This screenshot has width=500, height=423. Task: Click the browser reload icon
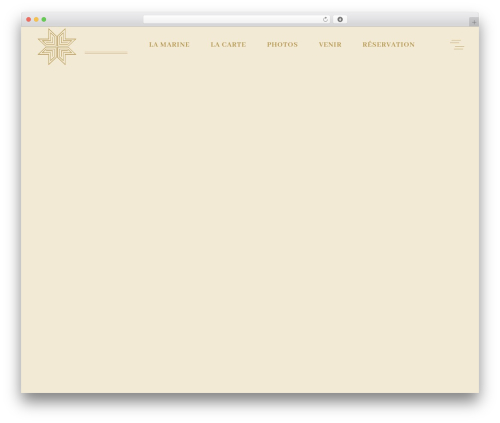[x=325, y=20]
